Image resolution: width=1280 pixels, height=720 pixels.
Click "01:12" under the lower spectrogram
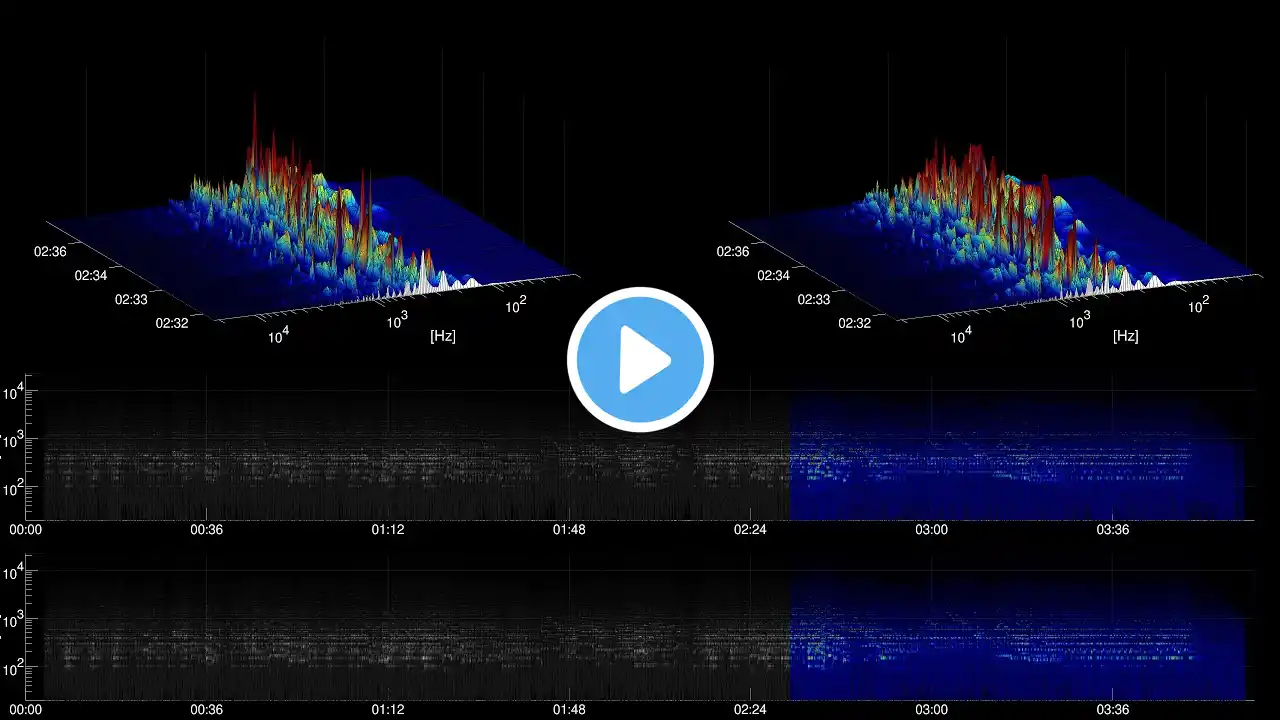click(388, 710)
